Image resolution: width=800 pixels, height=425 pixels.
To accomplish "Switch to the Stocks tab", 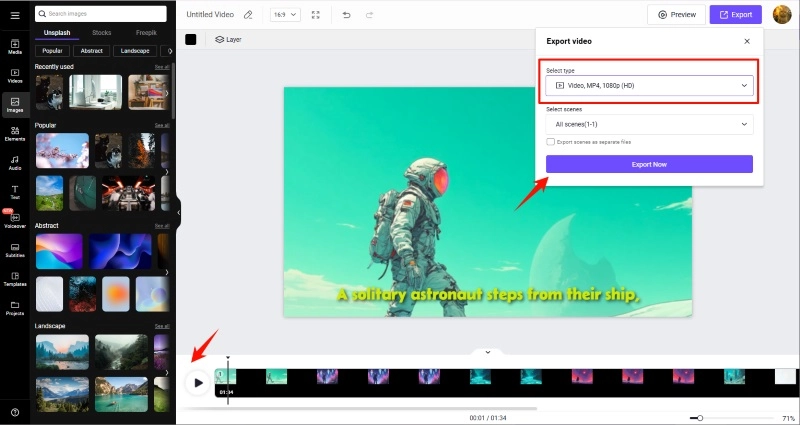I will [102, 33].
